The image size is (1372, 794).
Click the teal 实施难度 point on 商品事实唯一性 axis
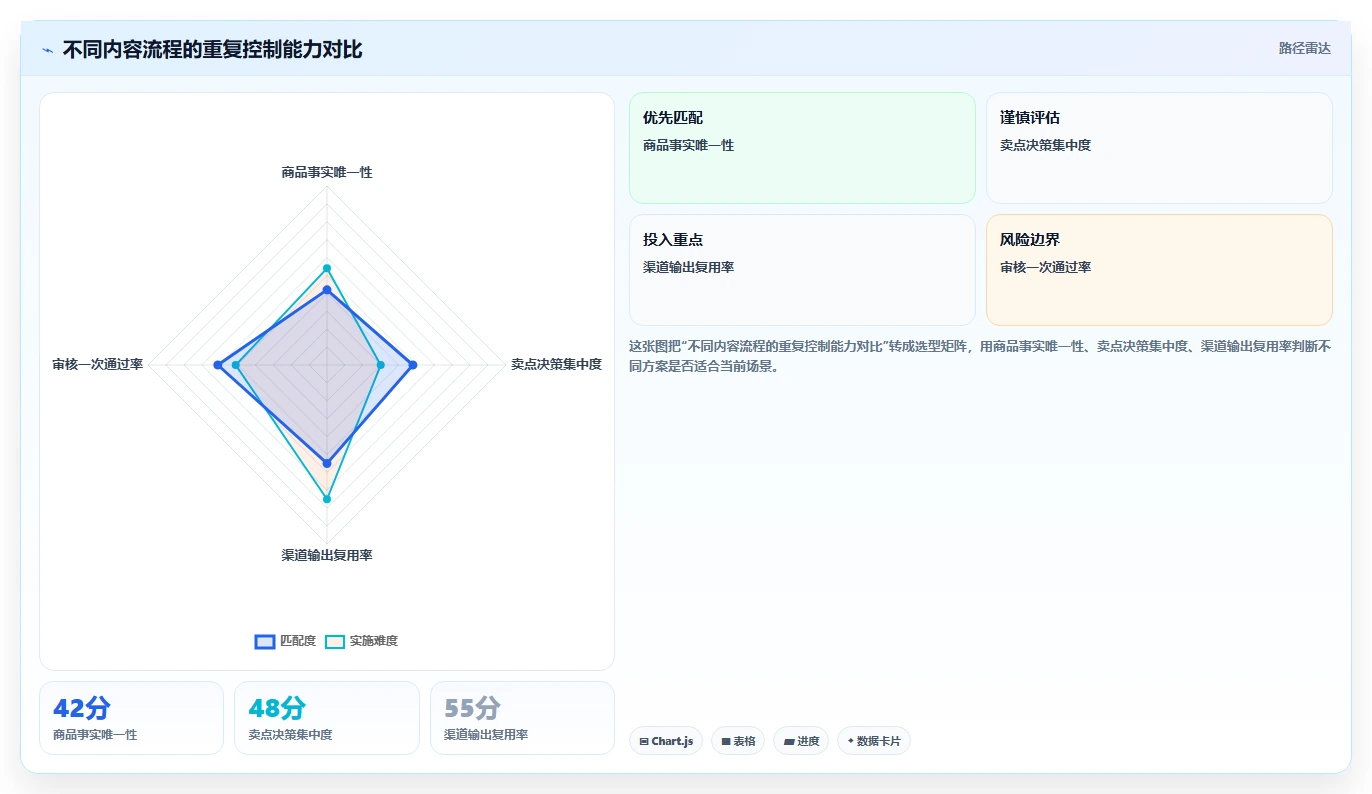pos(327,268)
